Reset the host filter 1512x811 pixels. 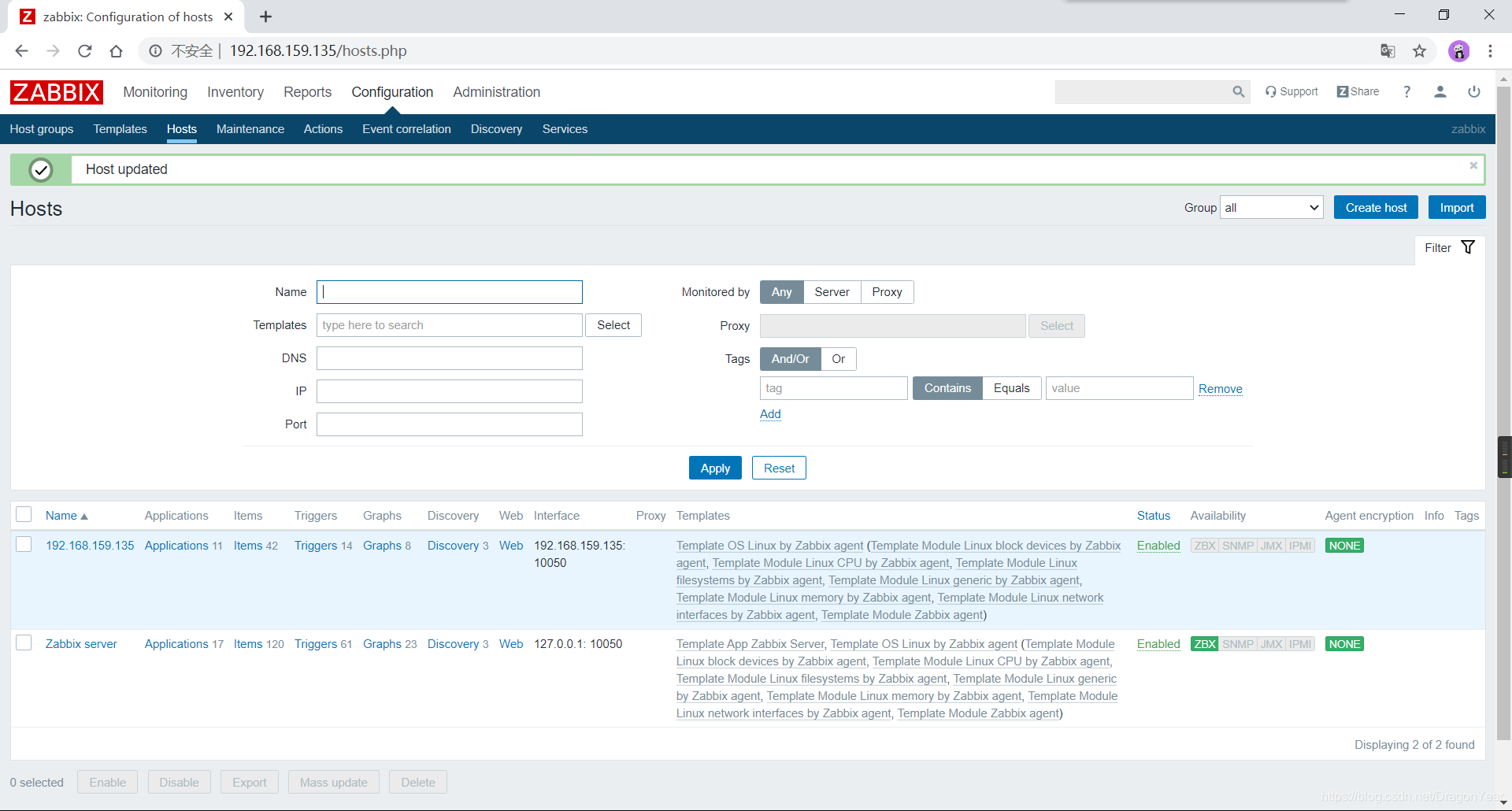[x=779, y=468]
